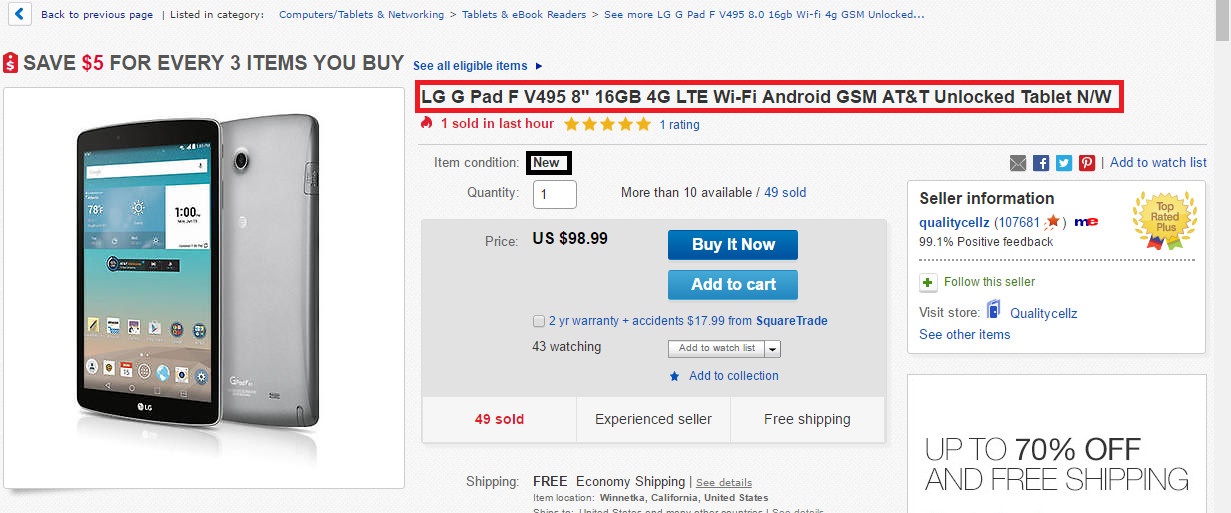Click the green follow seller plus icon
The image size is (1231, 513).
click(x=928, y=282)
